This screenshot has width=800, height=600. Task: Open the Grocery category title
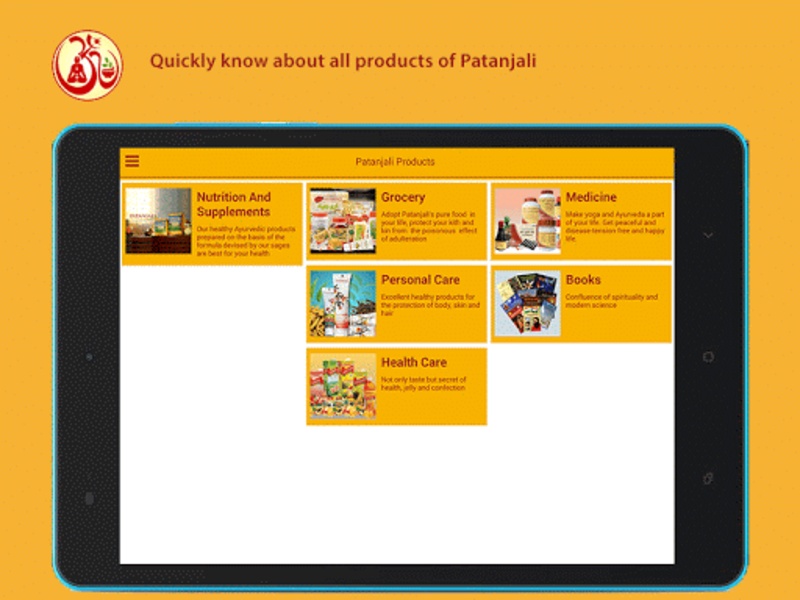tap(403, 197)
